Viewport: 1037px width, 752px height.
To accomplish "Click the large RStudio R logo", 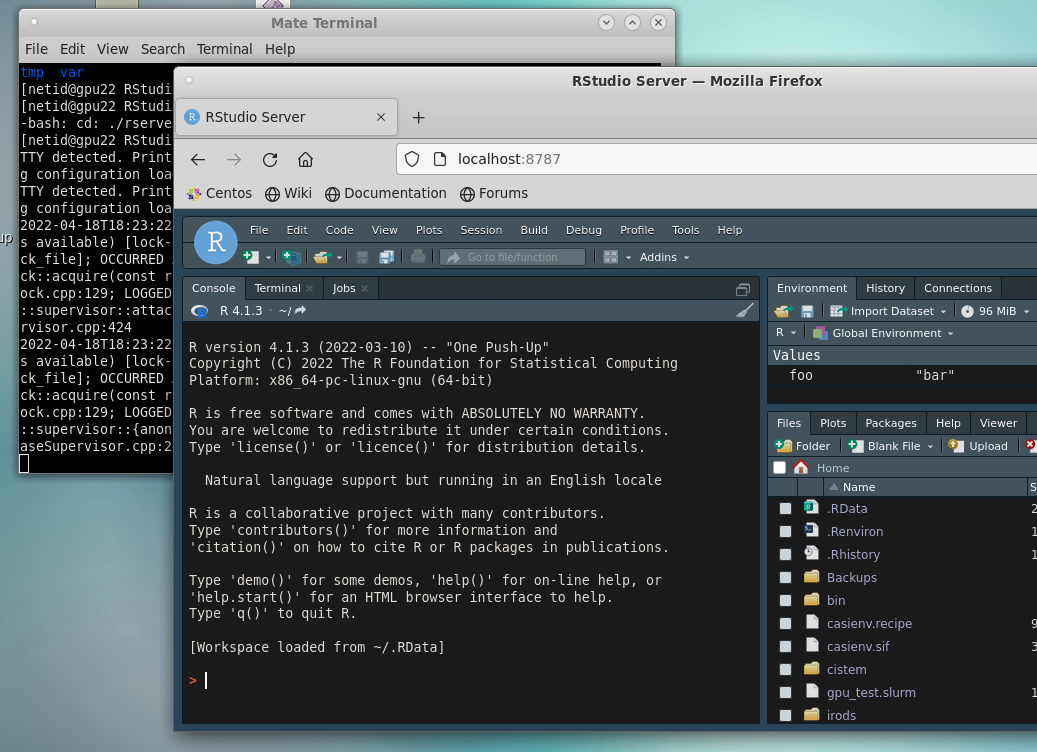I will (216, 242).
